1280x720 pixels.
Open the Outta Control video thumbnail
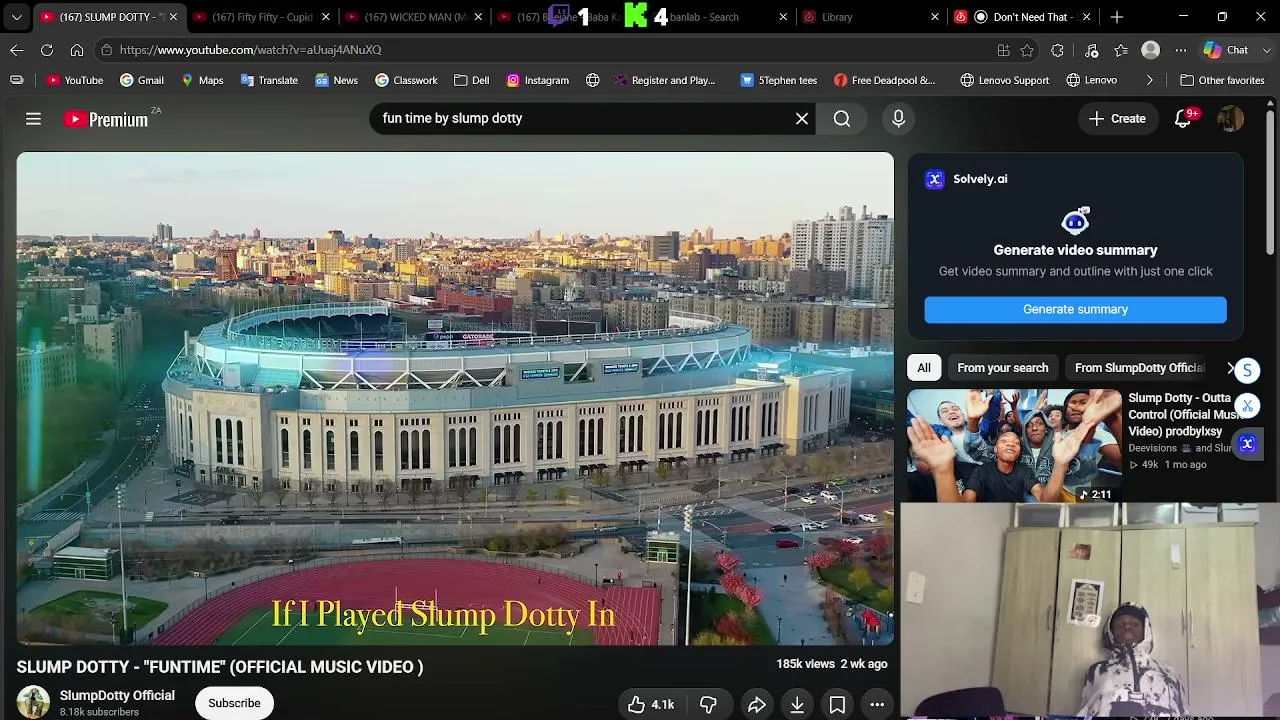click(1014, 445)
